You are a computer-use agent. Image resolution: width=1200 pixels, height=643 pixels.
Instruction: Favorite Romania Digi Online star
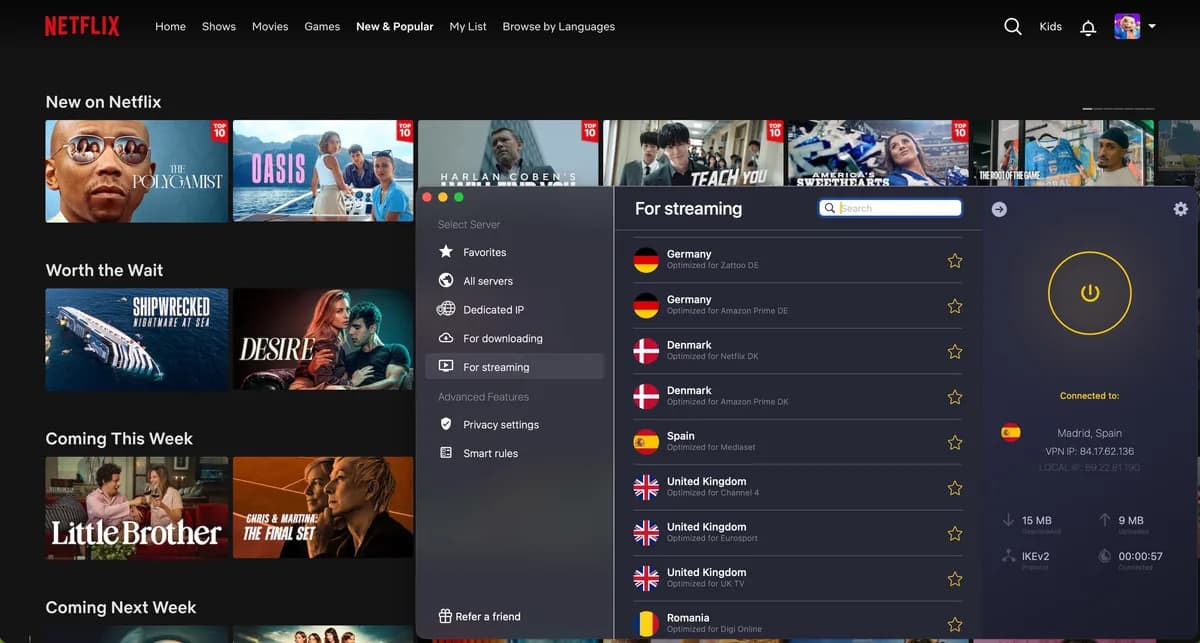coord(955,624)
